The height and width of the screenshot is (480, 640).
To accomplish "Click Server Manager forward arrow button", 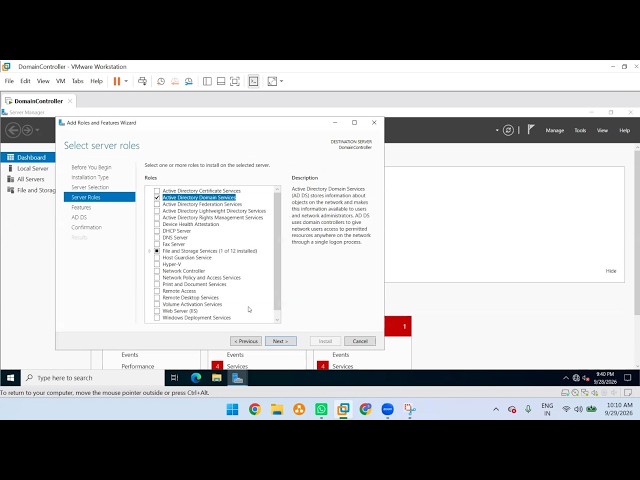I will [27, 130].
